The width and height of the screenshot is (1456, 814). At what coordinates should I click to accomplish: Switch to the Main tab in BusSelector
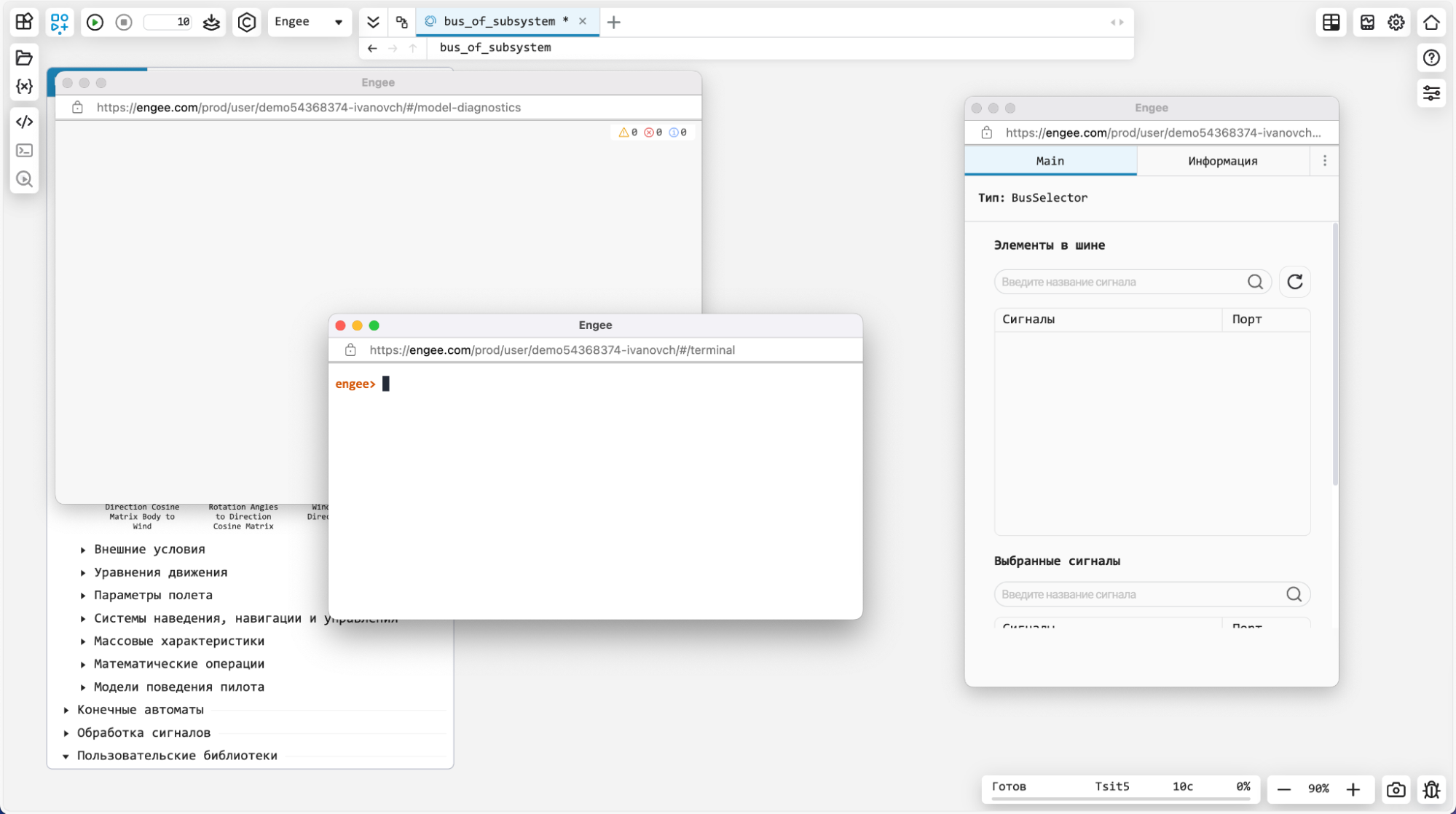1050,161
